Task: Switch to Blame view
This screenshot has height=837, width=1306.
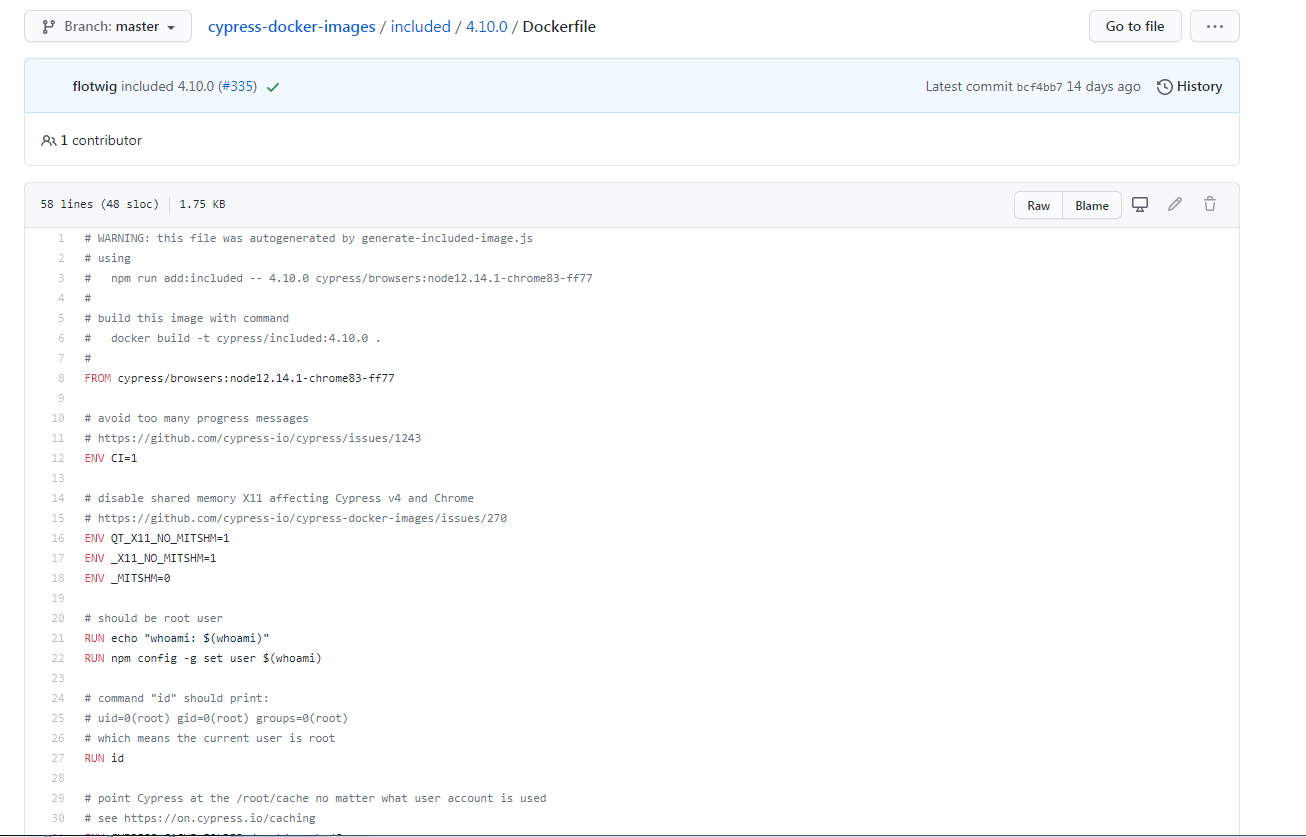Action: [x=1091, y=204]
